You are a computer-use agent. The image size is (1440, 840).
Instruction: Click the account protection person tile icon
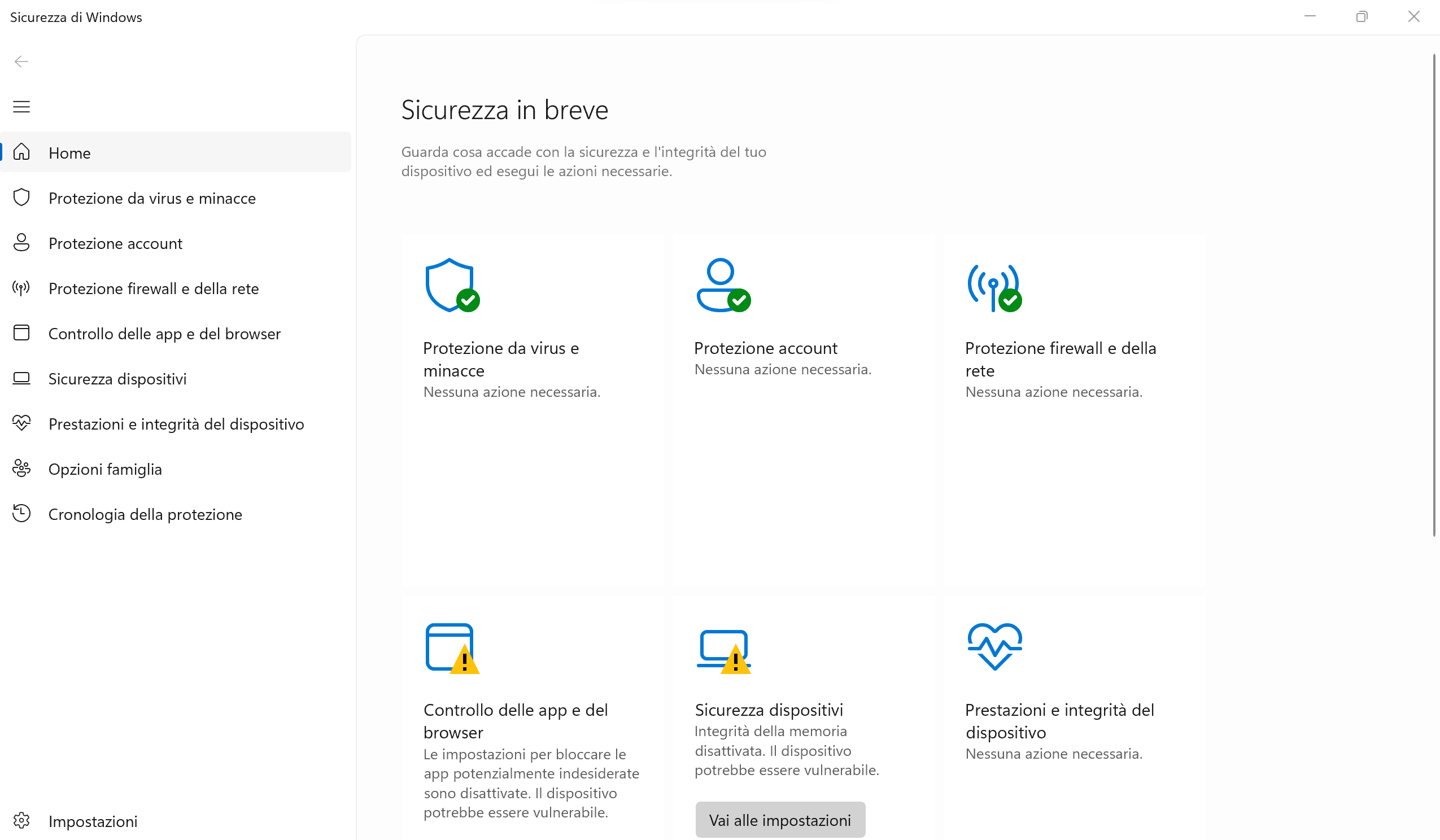point(722,285)
